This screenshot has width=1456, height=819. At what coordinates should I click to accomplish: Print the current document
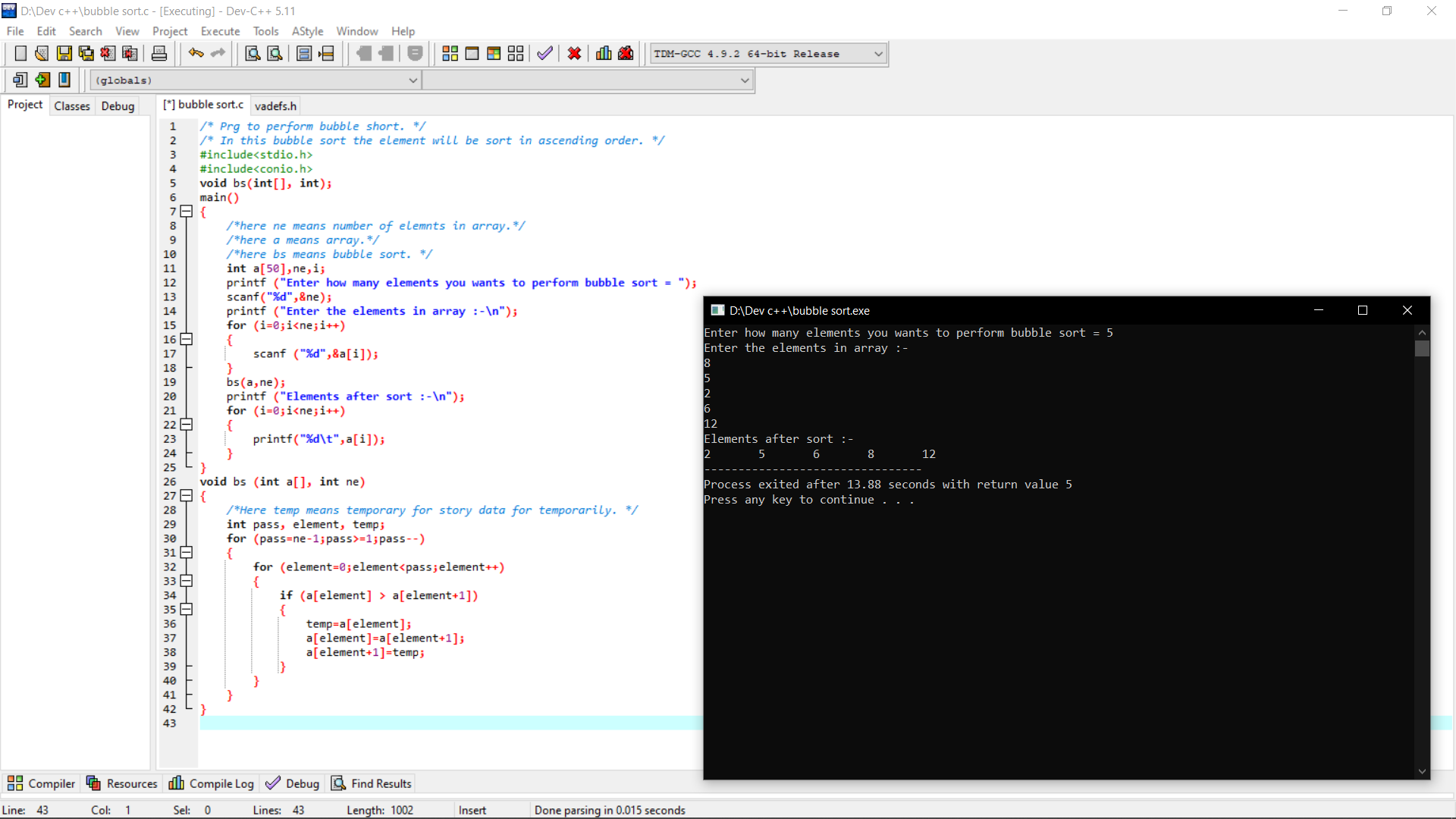[x=159, y=54]
